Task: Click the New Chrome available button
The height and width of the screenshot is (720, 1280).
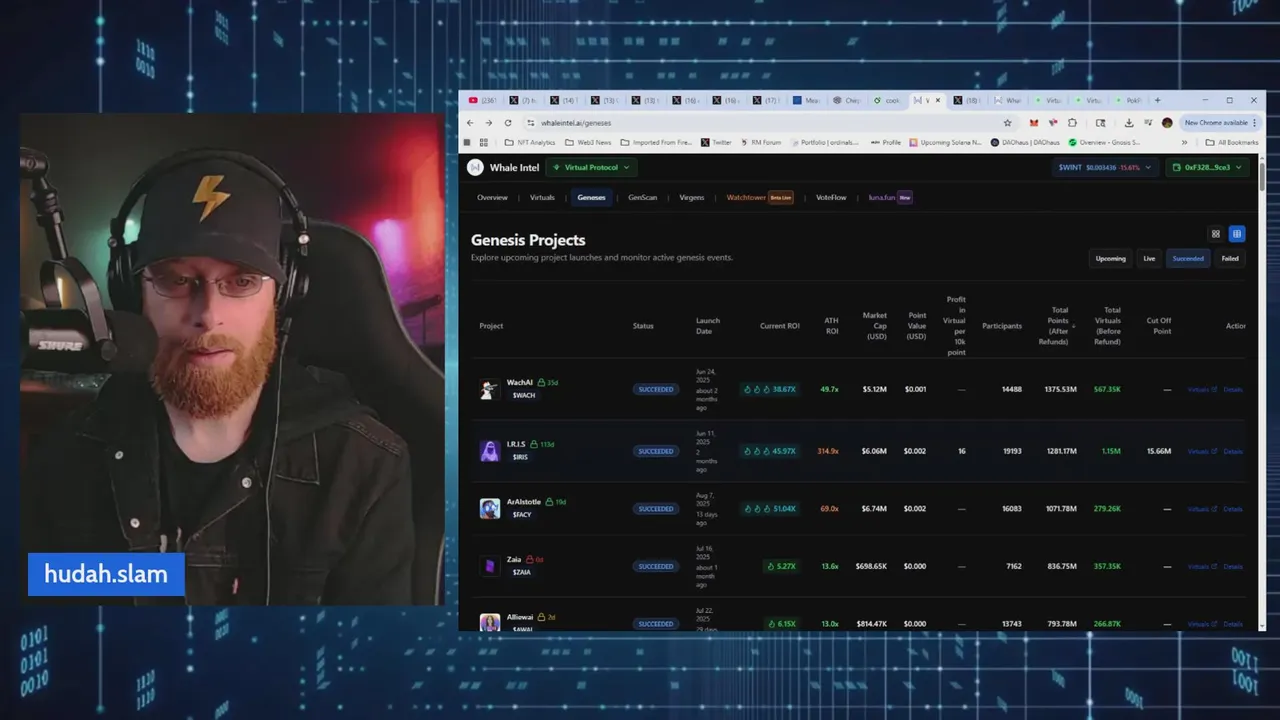Action: coord(1219,123)
